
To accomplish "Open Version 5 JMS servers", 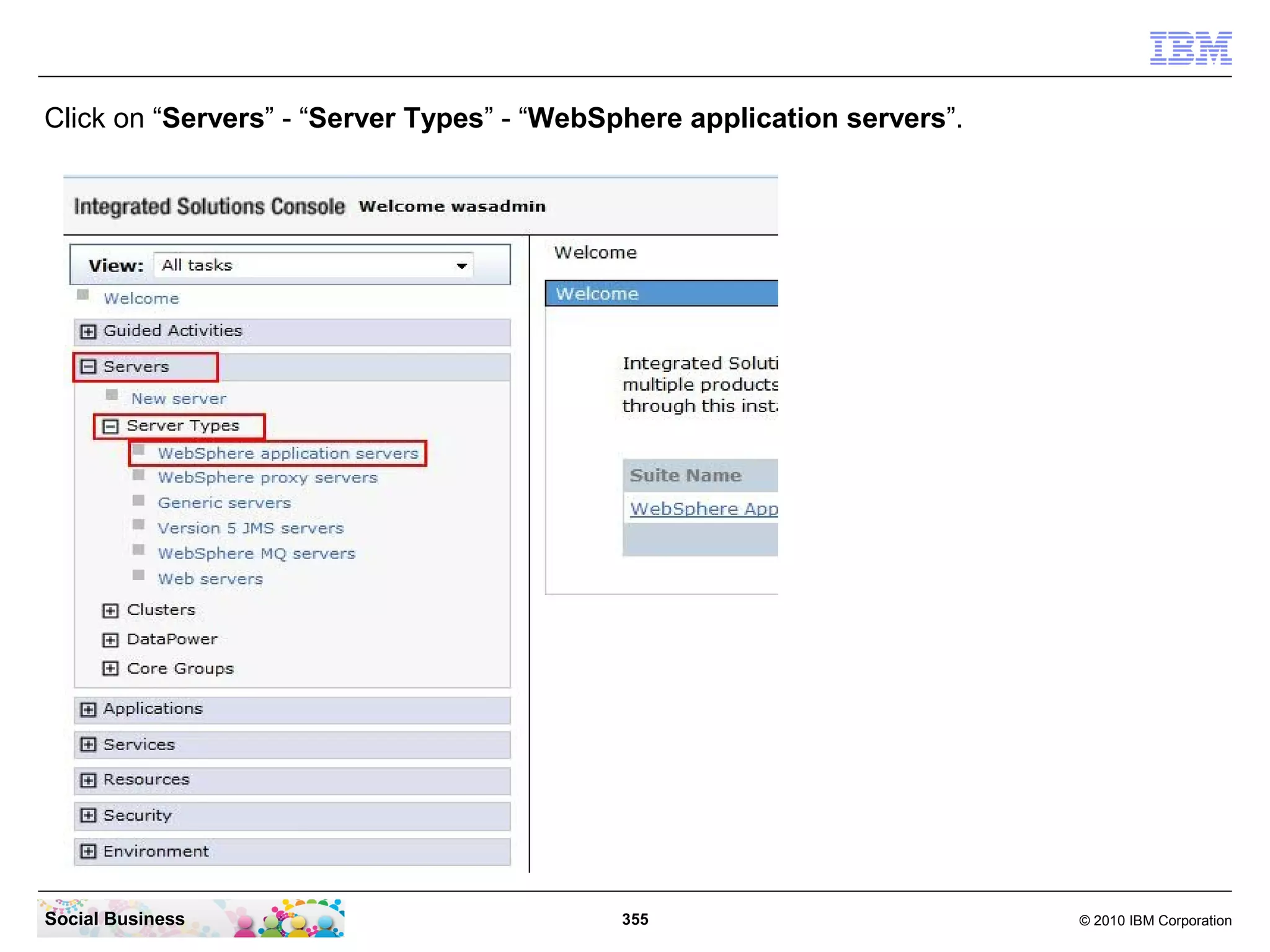I will click(251, 529).
